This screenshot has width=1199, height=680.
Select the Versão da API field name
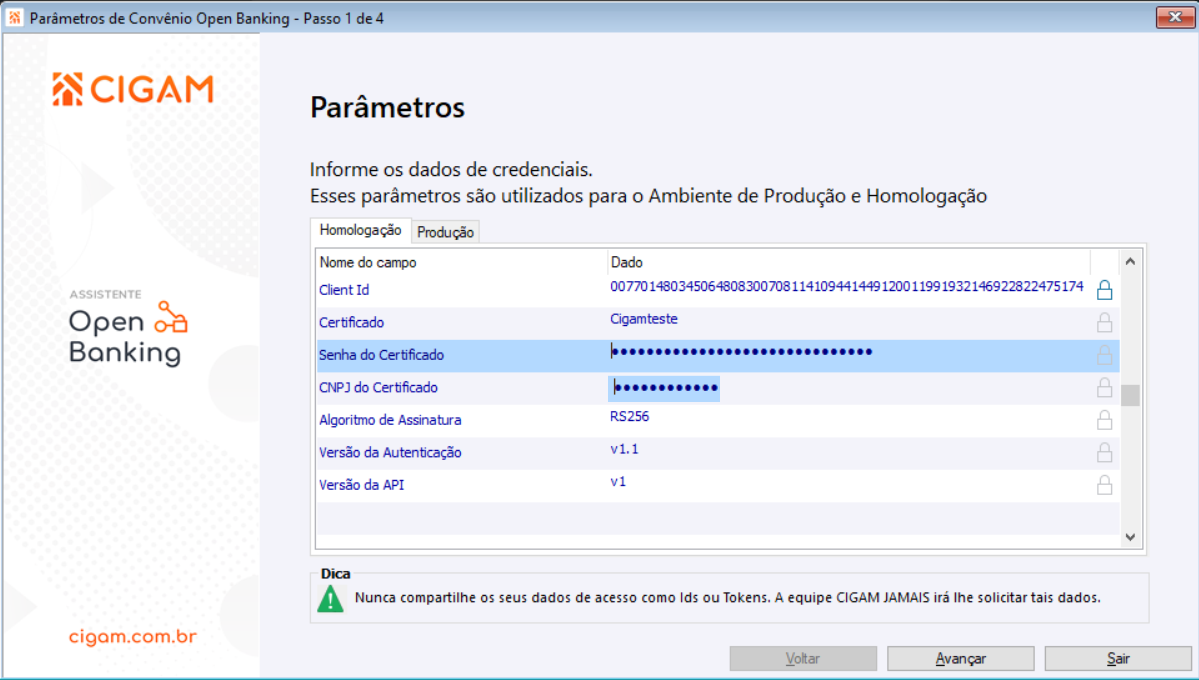(x=361, y=485)
